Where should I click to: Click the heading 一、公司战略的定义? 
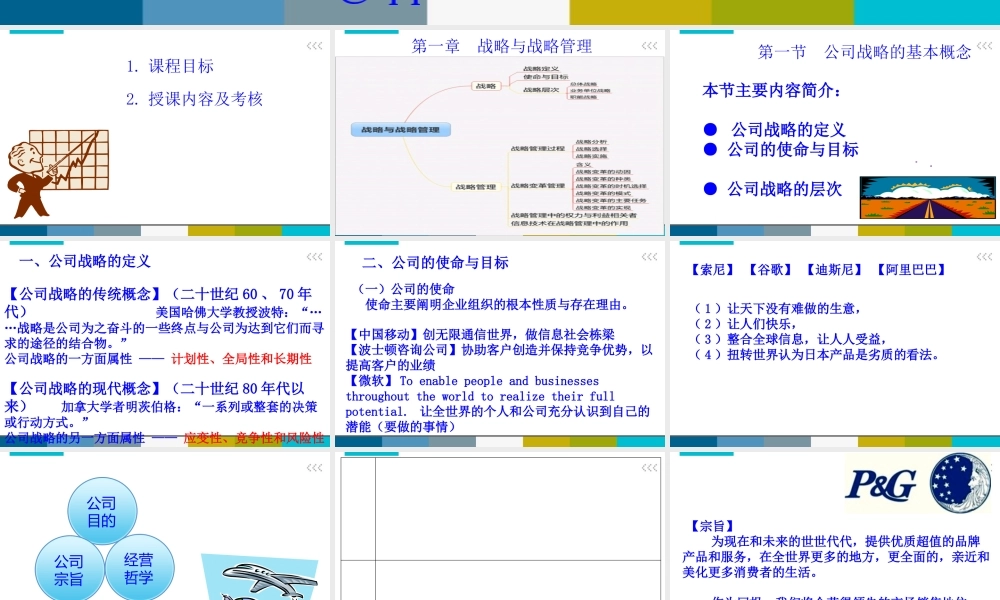click(84, 261)
